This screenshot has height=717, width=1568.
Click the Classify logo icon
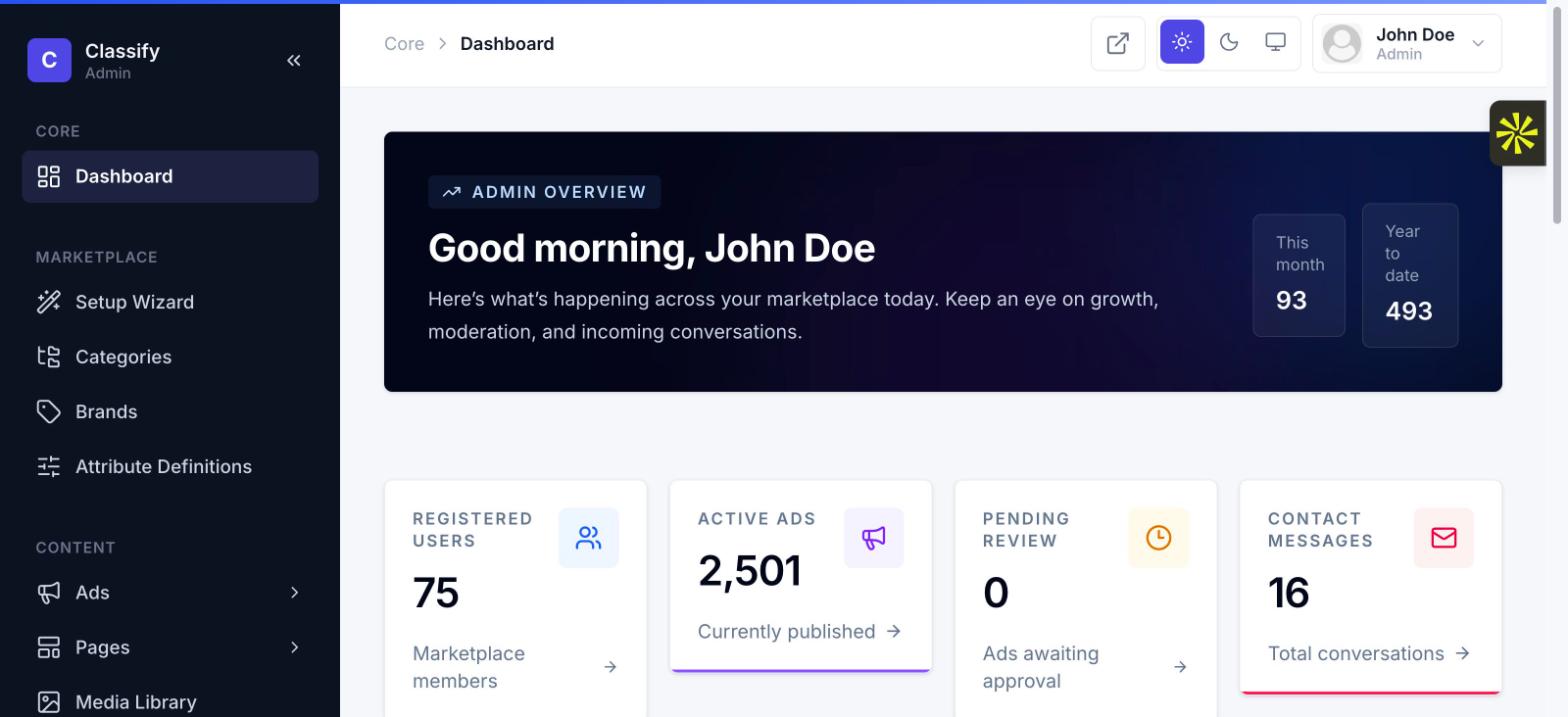(x=49, y=60)
